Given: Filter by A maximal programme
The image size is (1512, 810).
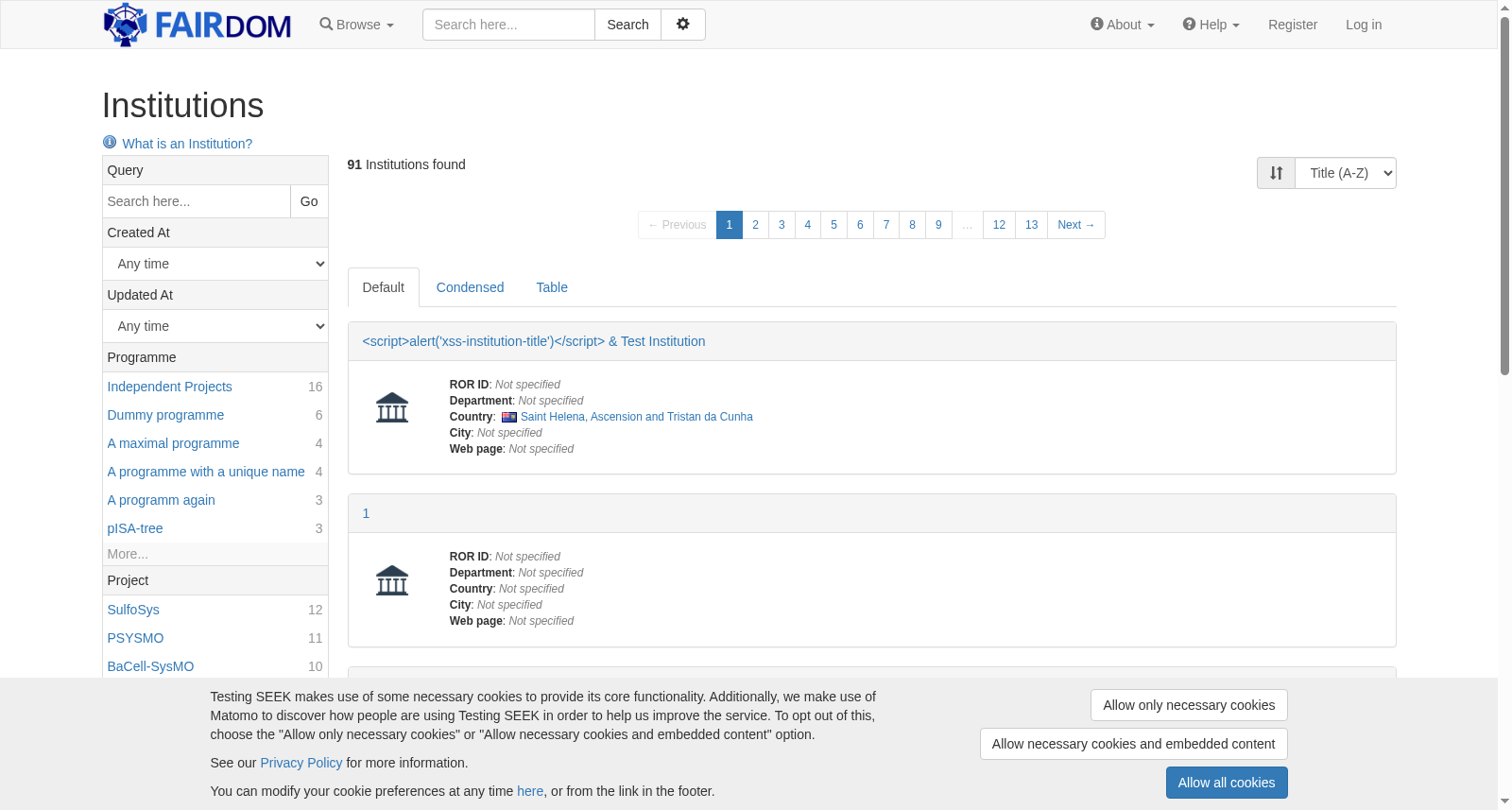Looking at the screenshot, I should tap(174, 443).
